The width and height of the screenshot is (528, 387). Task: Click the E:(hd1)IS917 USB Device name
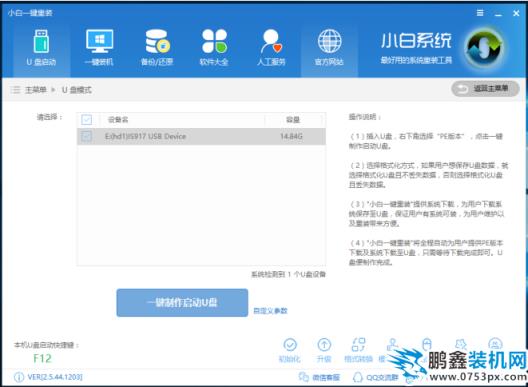coord(145,136)
